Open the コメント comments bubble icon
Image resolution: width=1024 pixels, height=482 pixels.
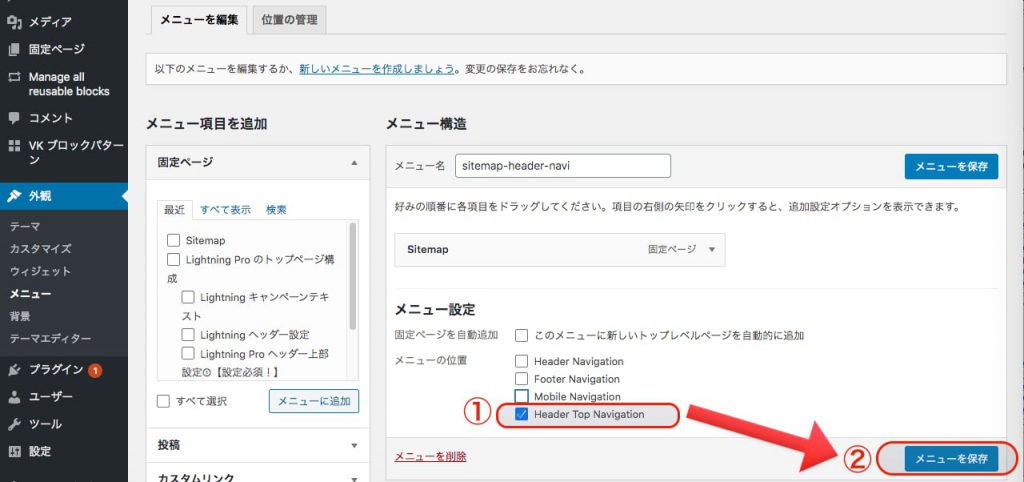tap(14, 118)
